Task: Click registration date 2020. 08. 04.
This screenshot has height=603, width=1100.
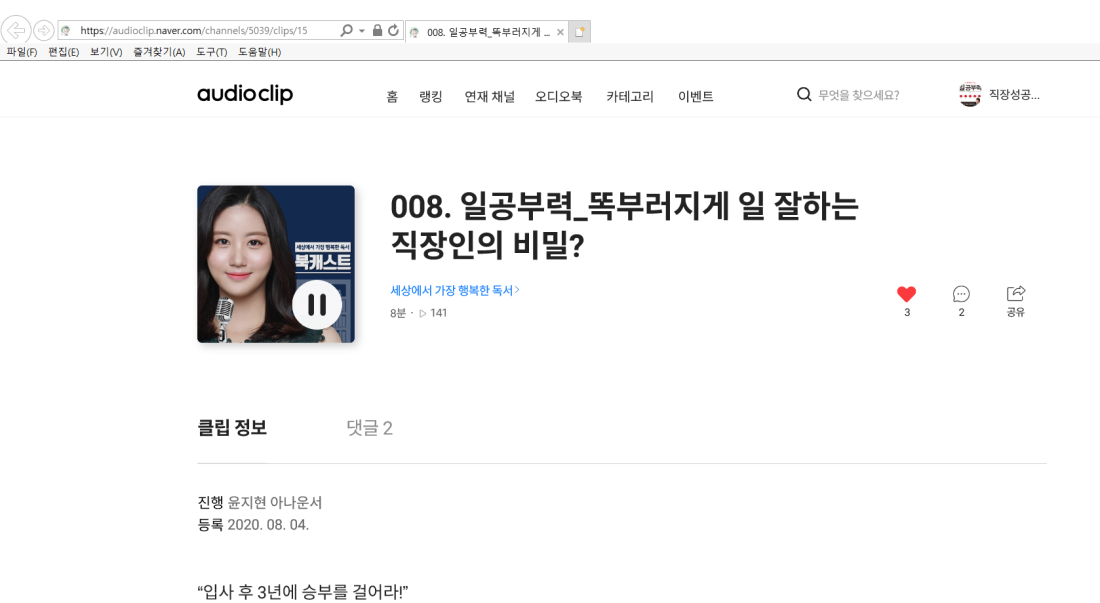Action: click(x=268, y=524)
